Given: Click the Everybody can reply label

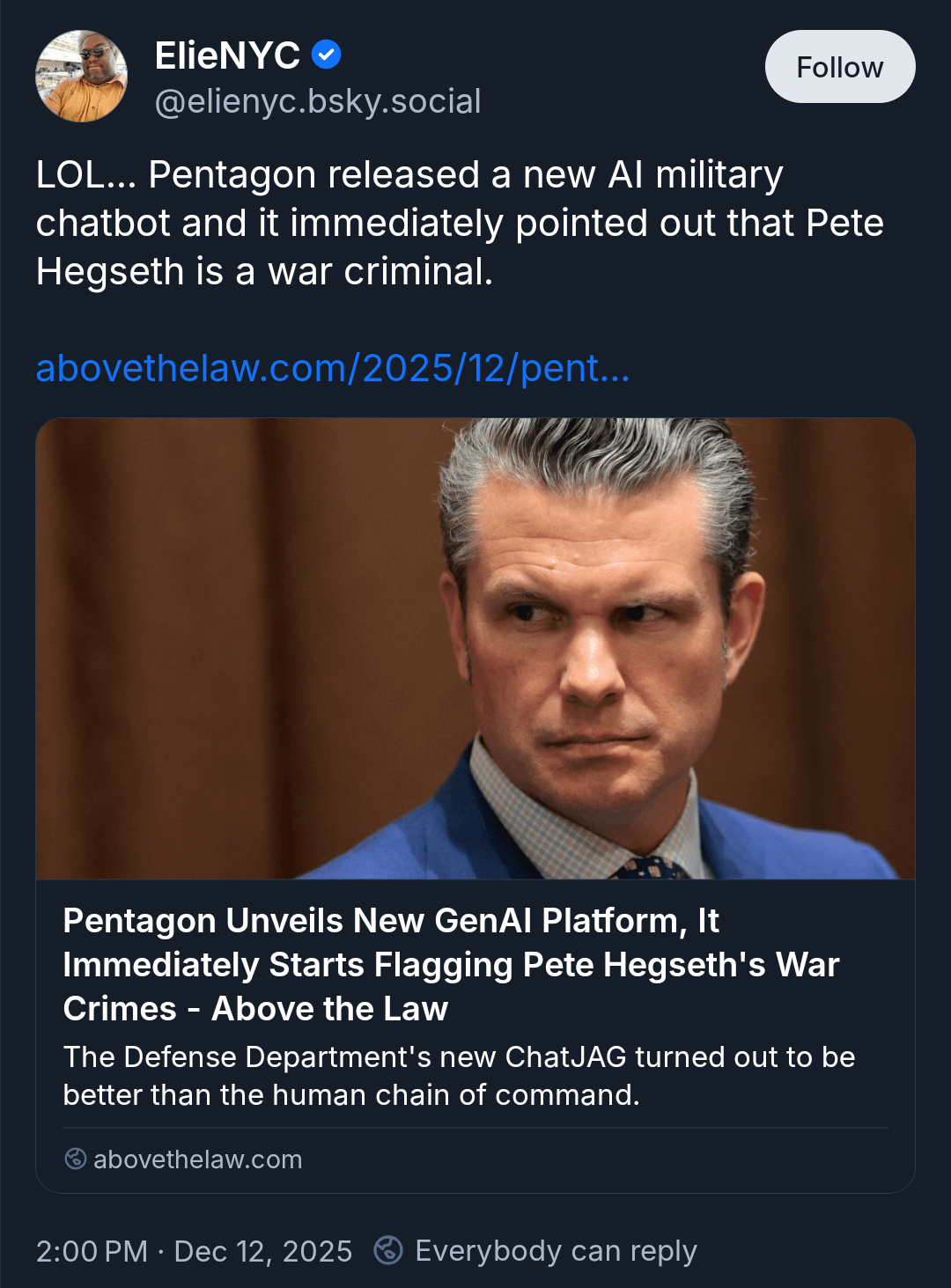Looking at the screenshot, I should (556, 1251).
